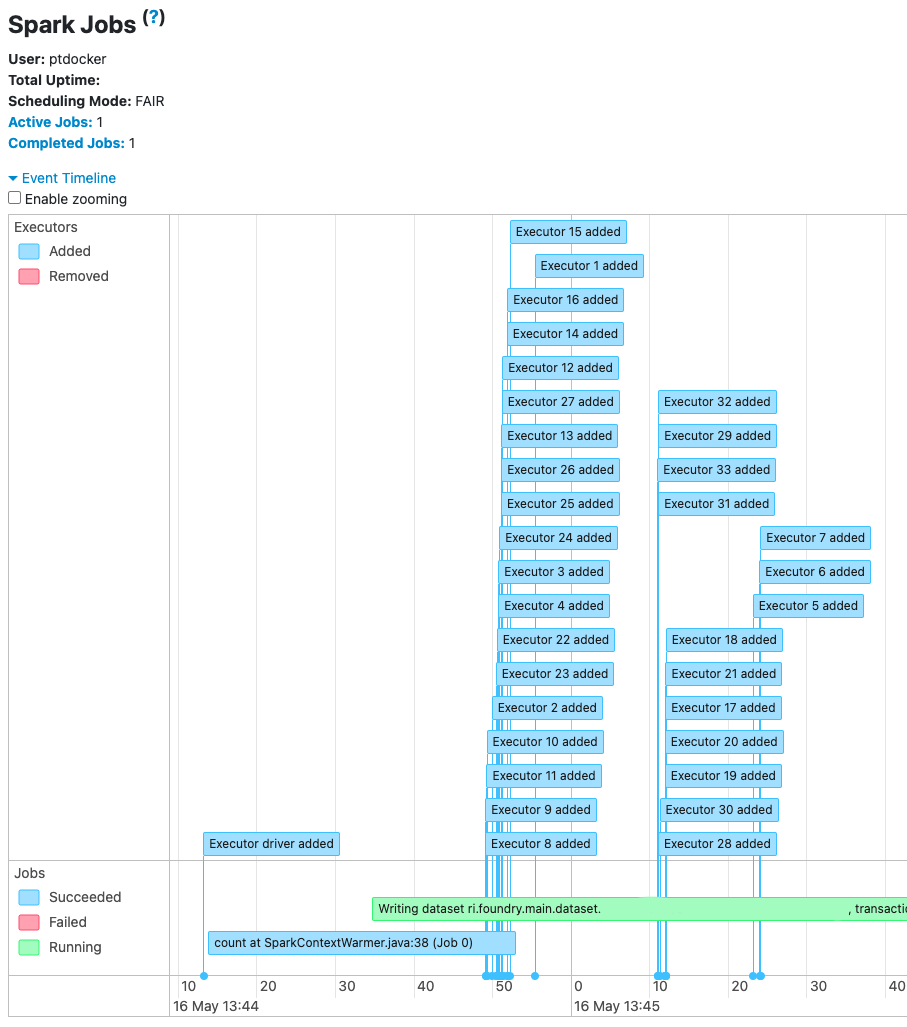Select the Executor 33 added event
The width and height of the screenshot is (907, 1027).
coord(717,470)
